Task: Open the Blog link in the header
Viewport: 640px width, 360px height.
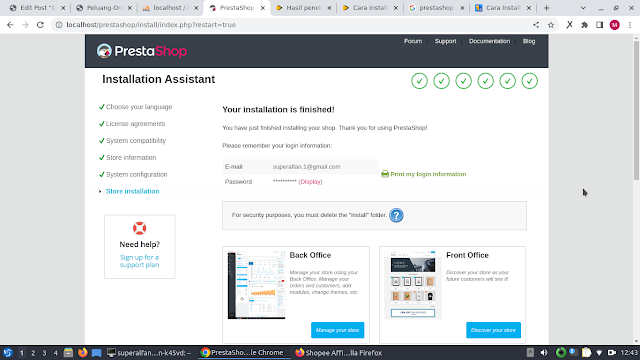Action: coord(529,41)
